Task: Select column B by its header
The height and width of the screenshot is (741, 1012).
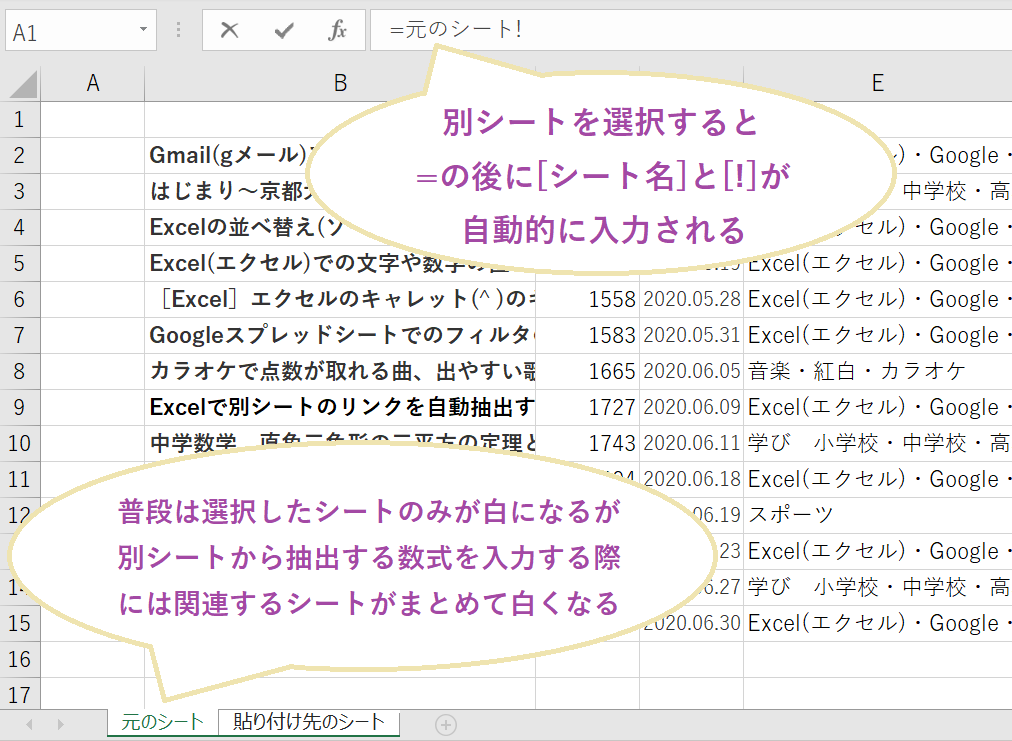Action: point(343,82)
